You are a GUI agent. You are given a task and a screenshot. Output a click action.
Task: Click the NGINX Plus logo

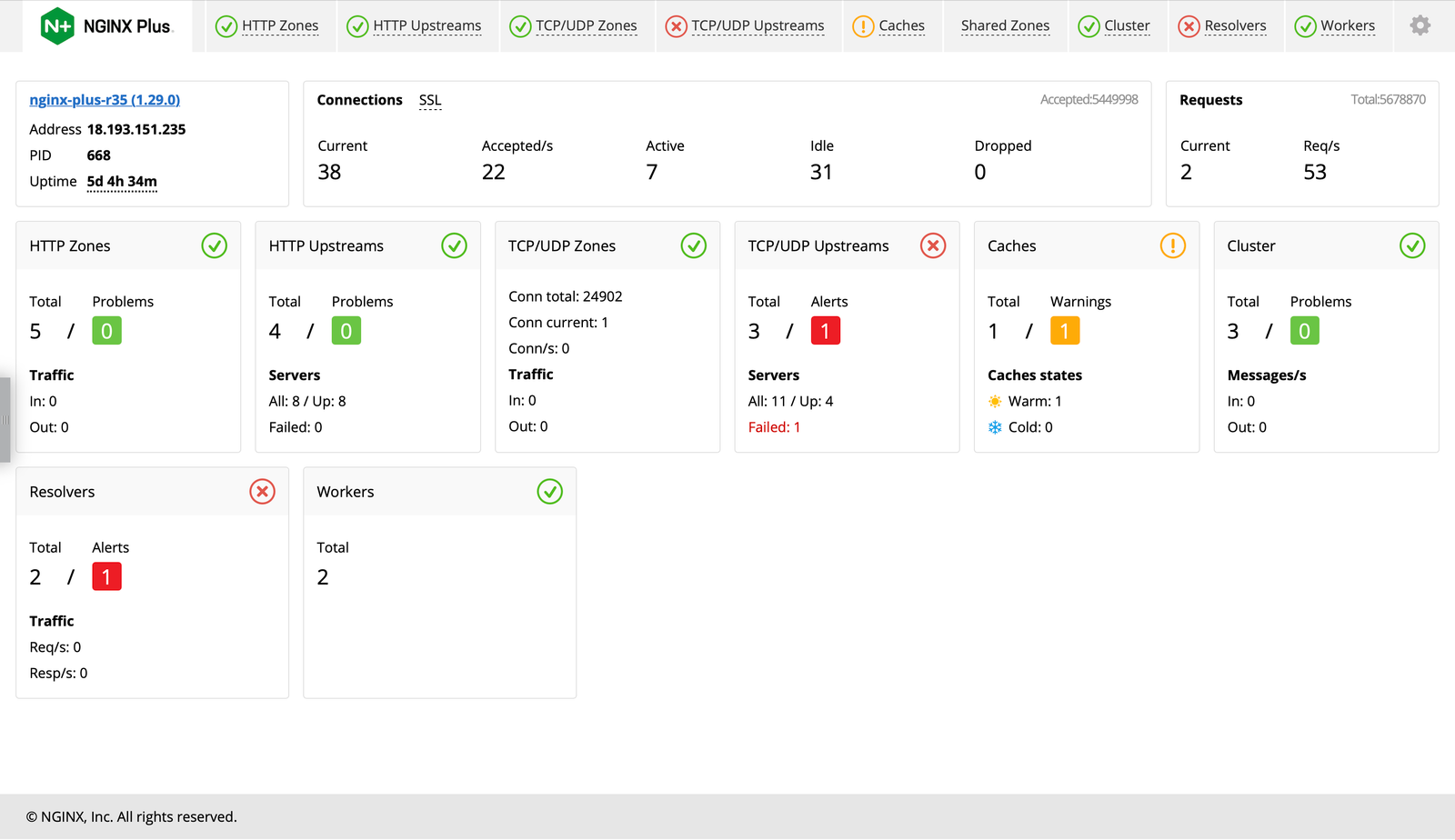click(x=106, y=26)
